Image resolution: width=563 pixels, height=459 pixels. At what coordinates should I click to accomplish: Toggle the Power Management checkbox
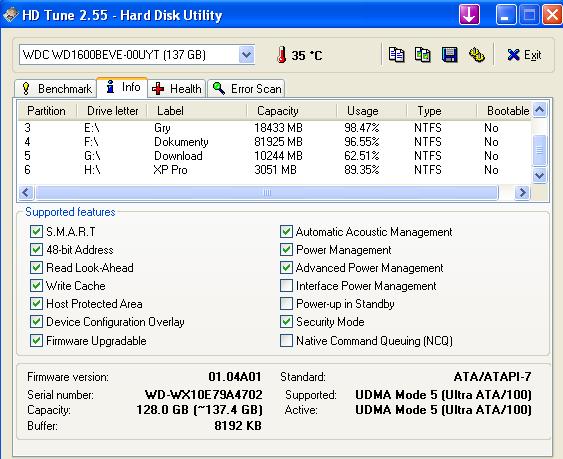coord(286,250)
